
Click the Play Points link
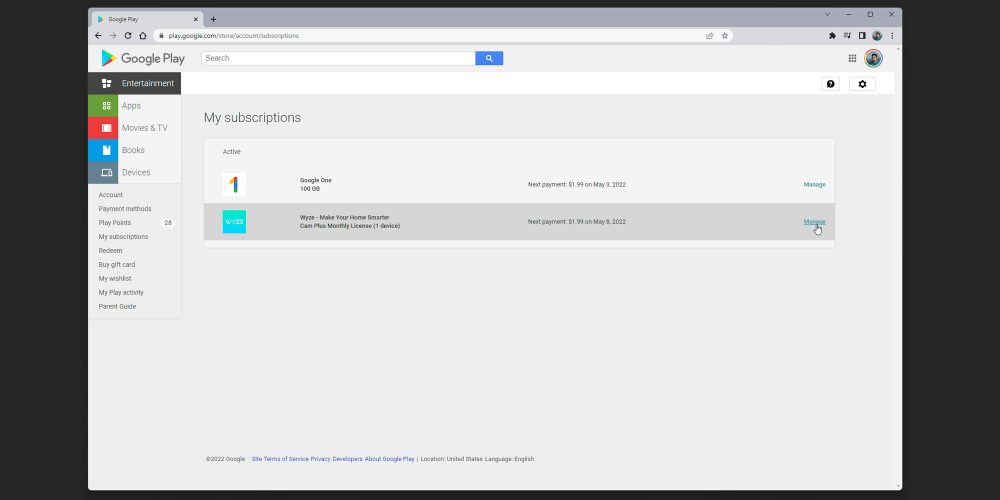point(115,223)
